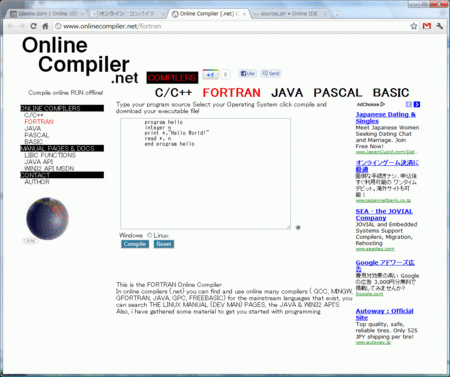Close the Online Compiler (.net) tab
This screenshot has width=450, height=377.
244,14
